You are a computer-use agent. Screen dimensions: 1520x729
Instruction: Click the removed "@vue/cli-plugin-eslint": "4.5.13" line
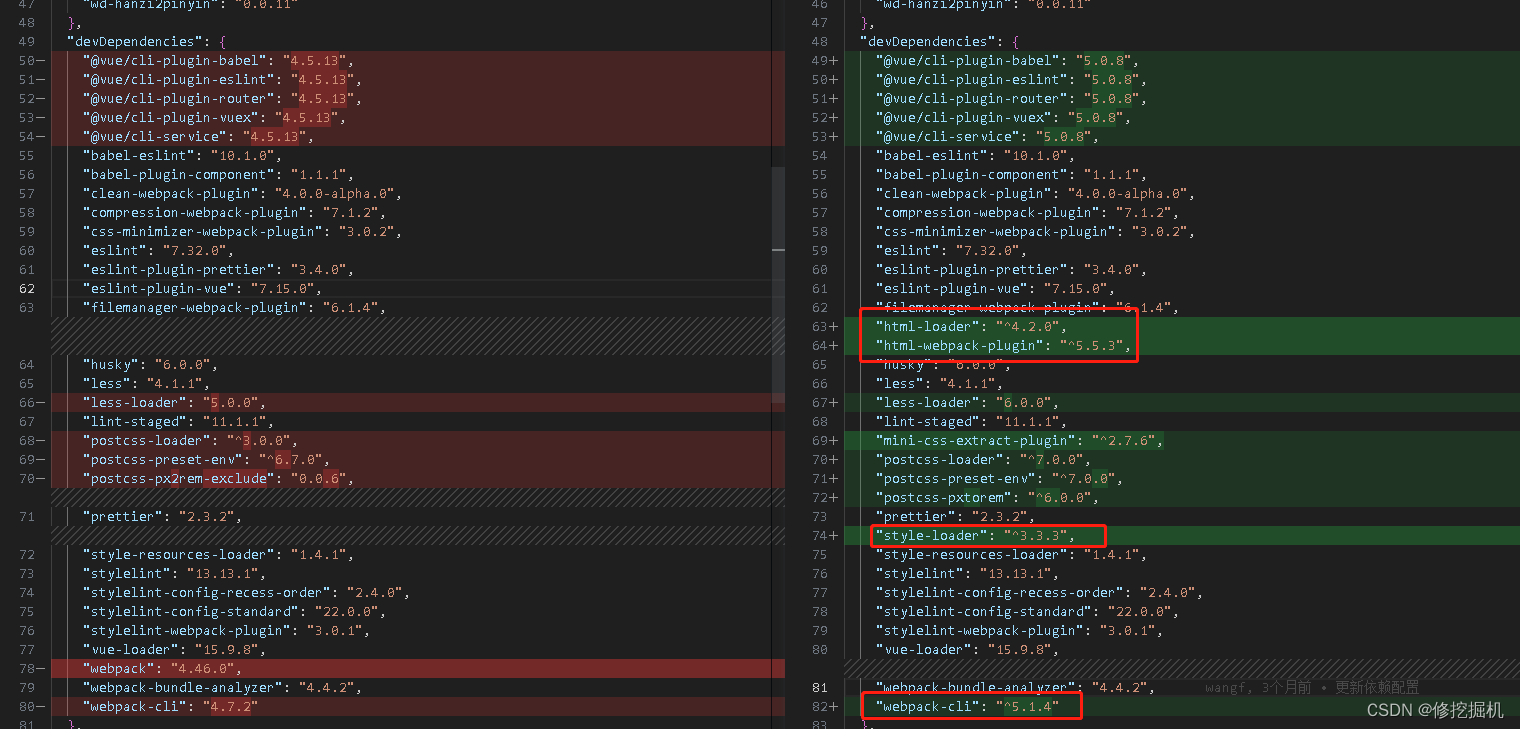pyautogui.click(x=418, y=80)
